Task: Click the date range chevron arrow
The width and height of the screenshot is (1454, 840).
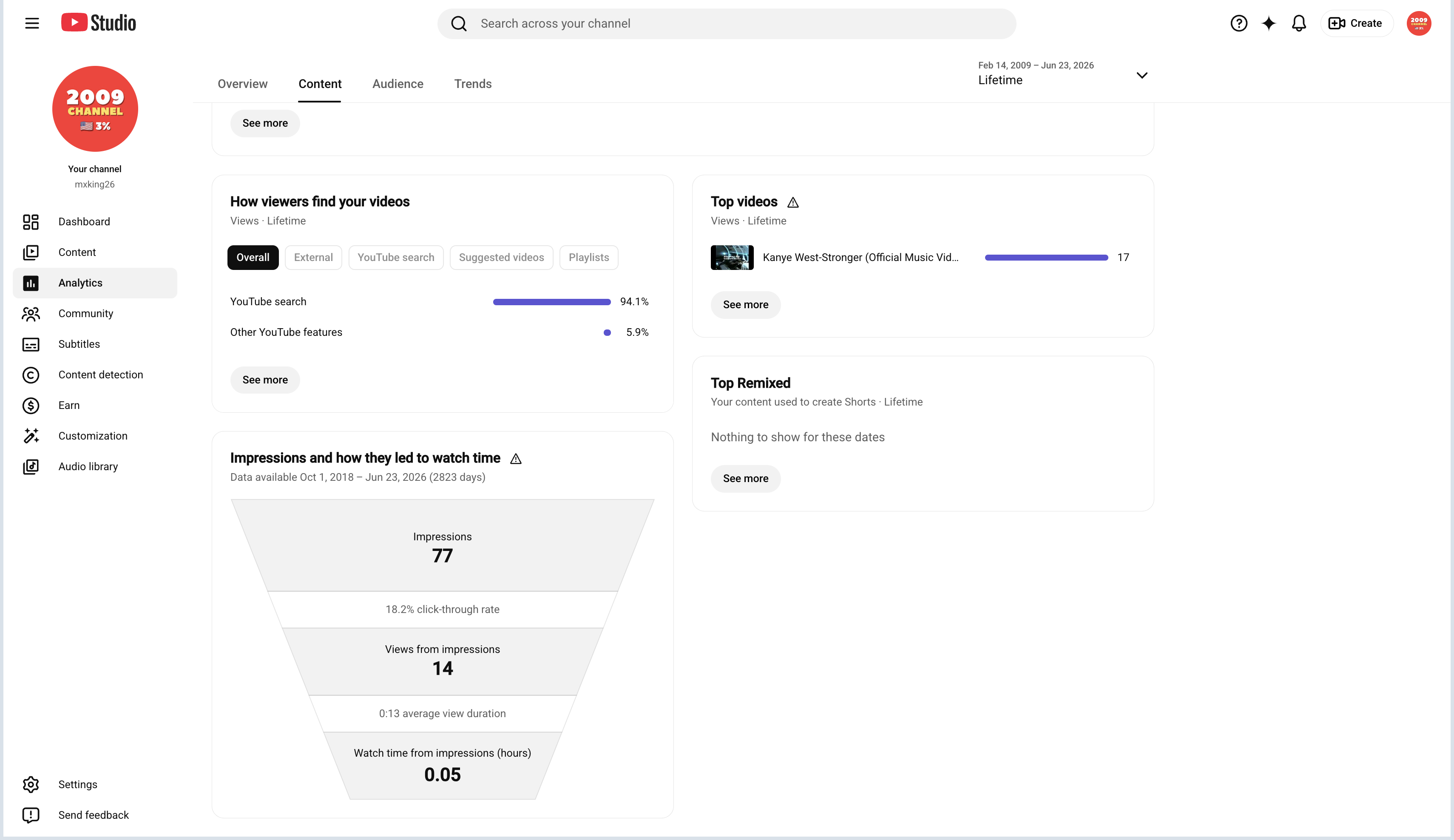Action: (x=1141, y=76)
